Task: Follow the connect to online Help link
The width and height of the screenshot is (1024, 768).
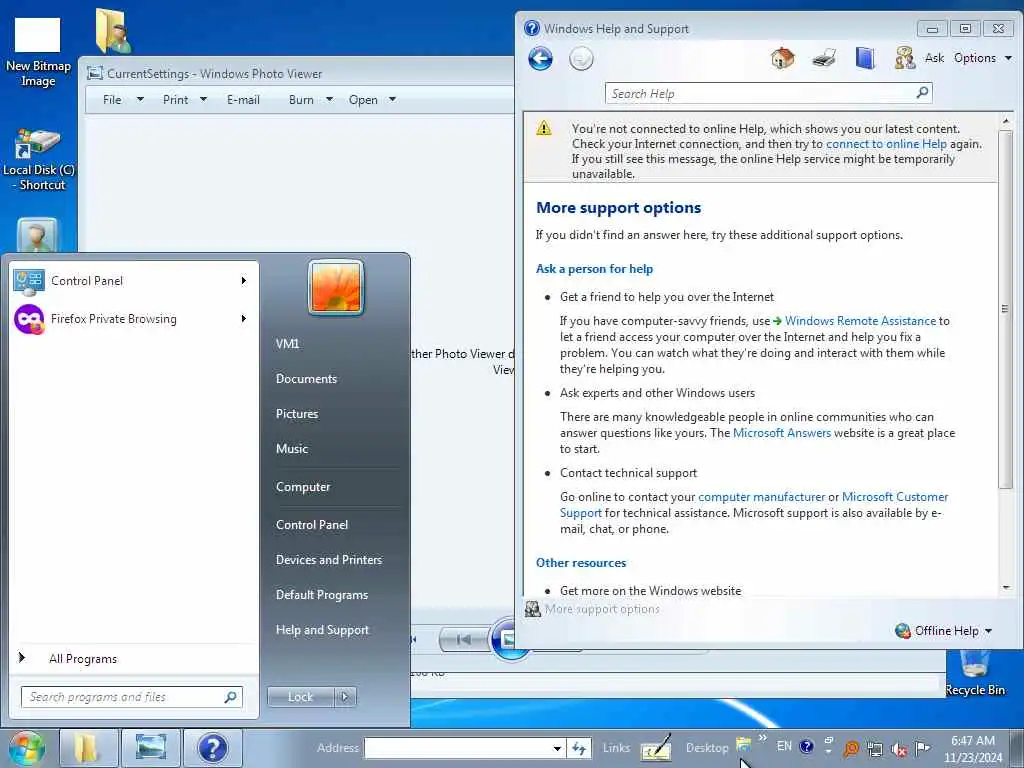Action: [x=886, y=144]
